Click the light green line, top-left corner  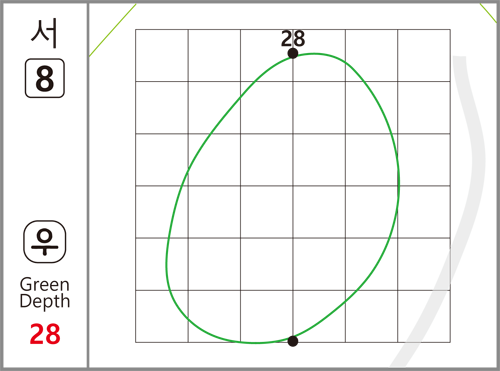(113, 30)
